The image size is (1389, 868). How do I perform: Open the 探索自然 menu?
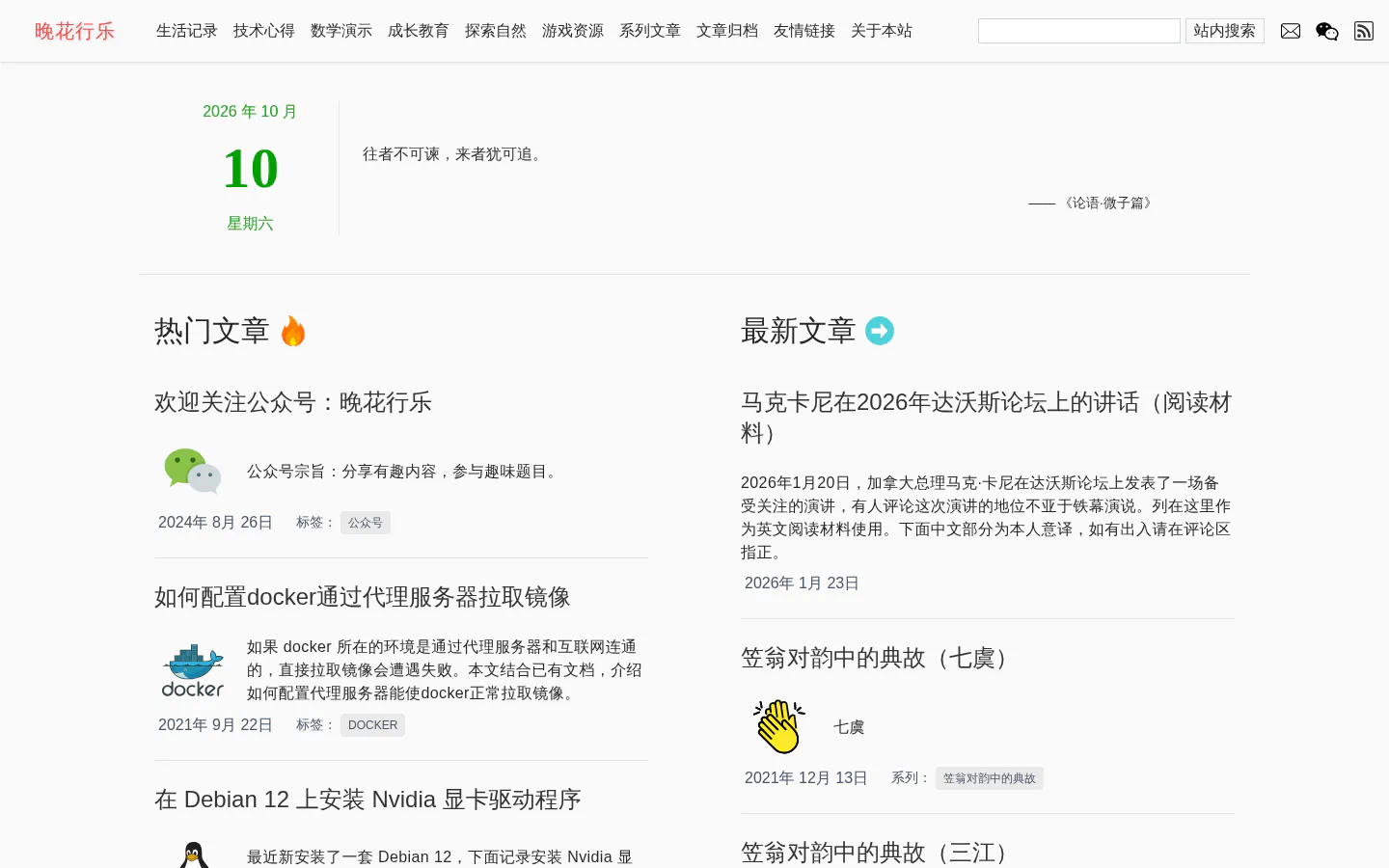pos(496,31)
